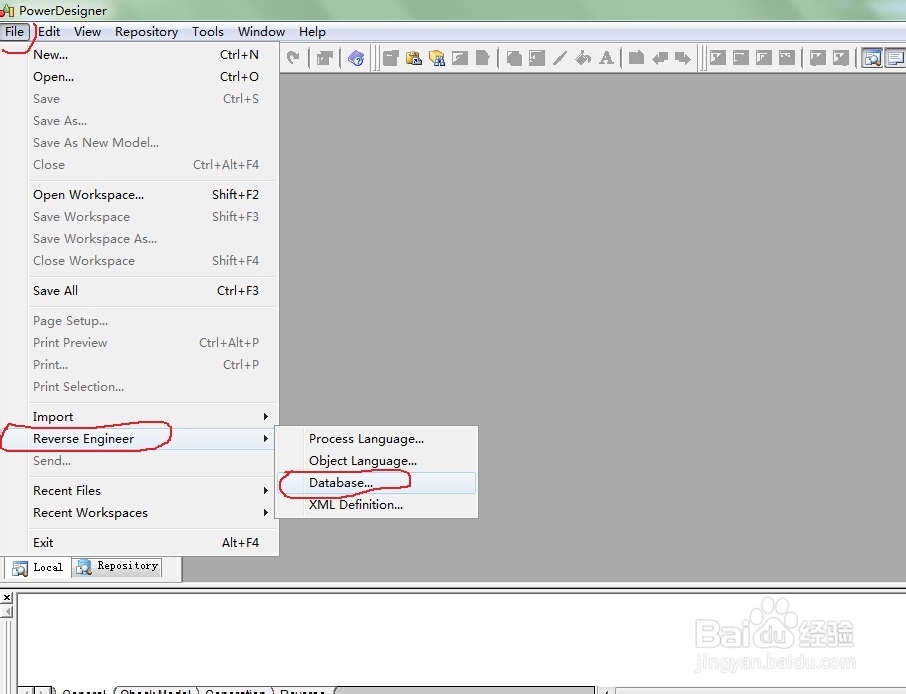Choose Exit from the File menu
The width and height of the screenshot is (906, 694).
(x=153, y=543)
